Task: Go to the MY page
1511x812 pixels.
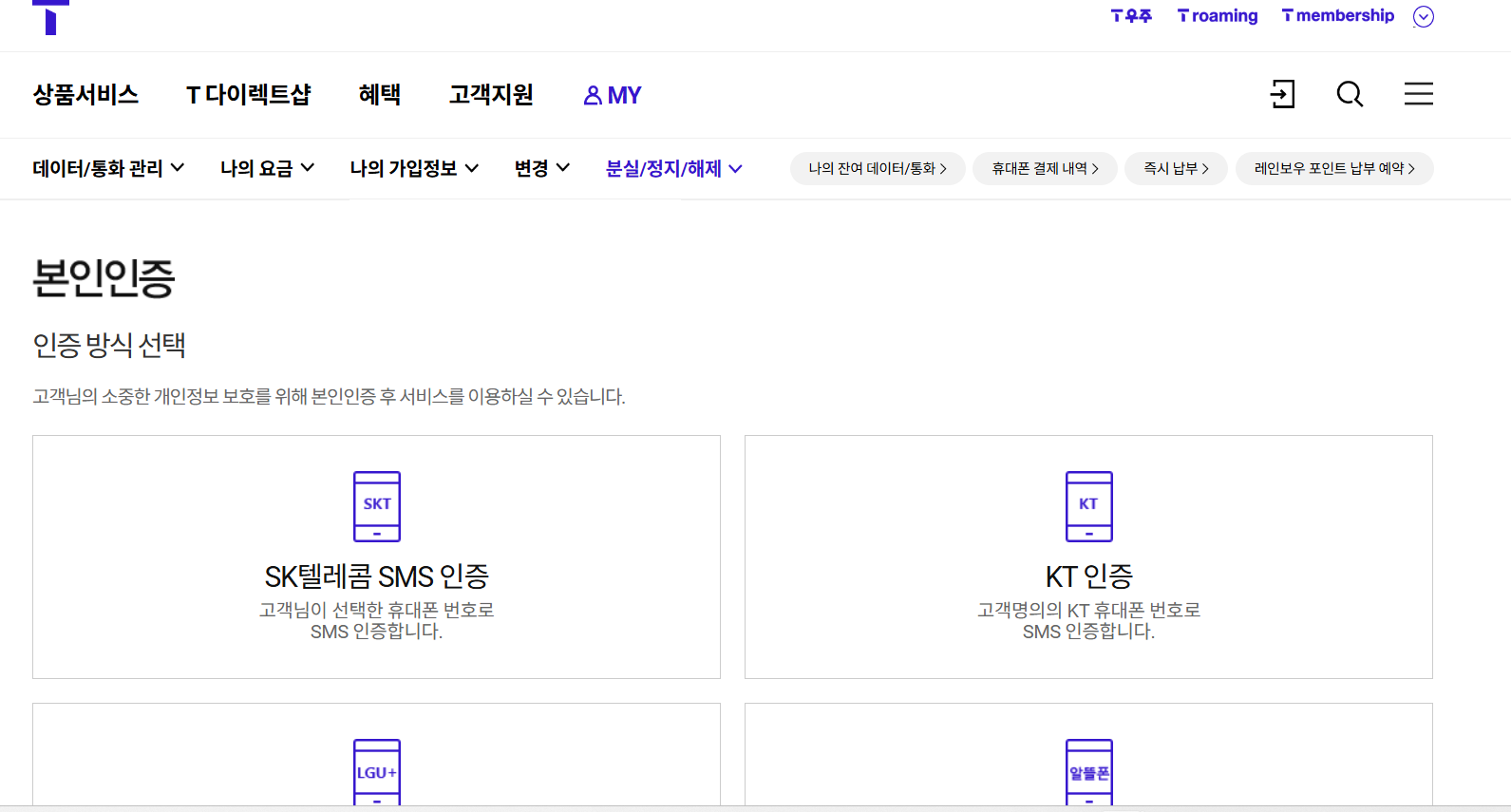Action: (613, 96)
